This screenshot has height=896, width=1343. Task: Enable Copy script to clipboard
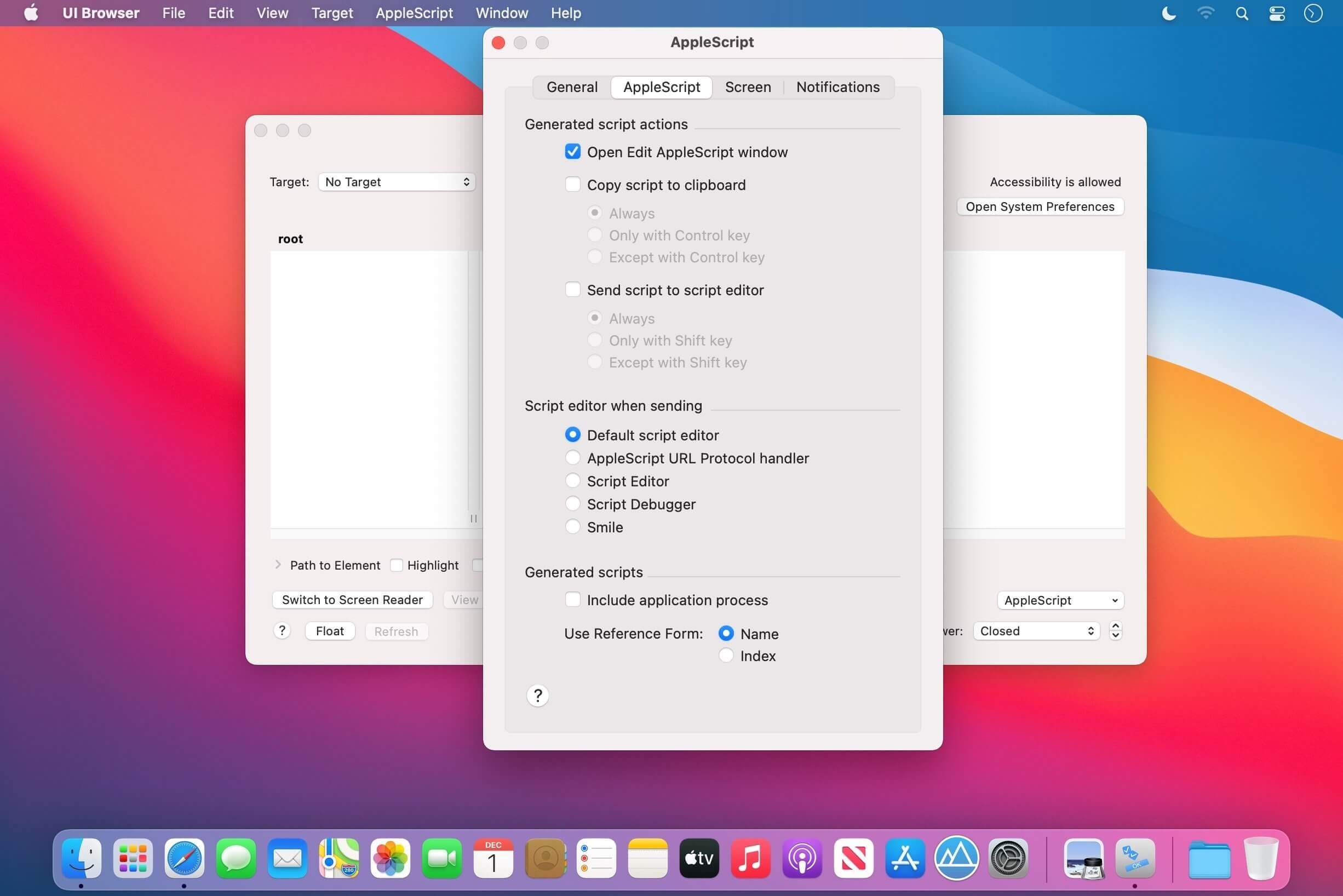point(572,185)
